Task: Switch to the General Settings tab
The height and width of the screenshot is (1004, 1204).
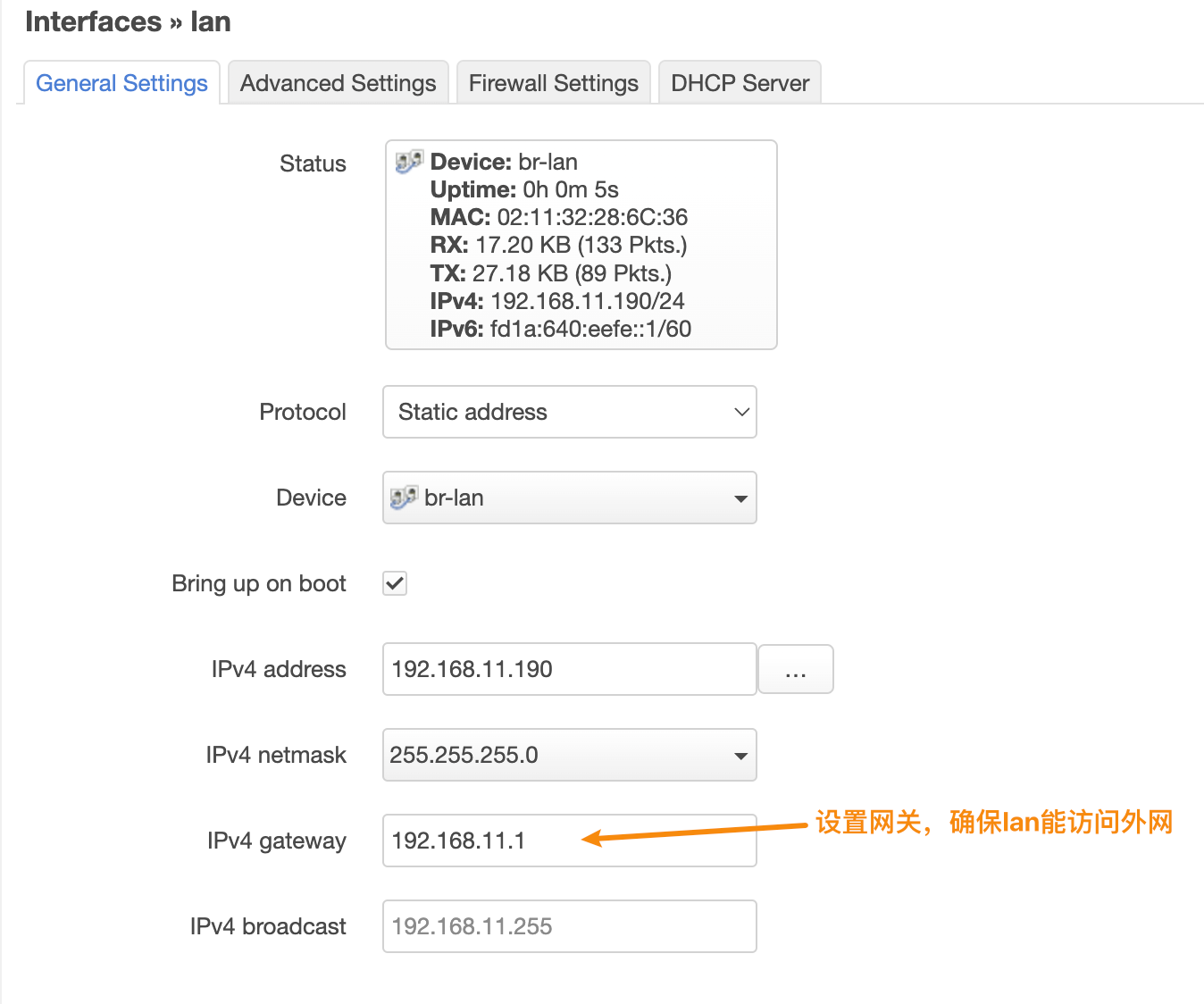Action: (121, 83)
